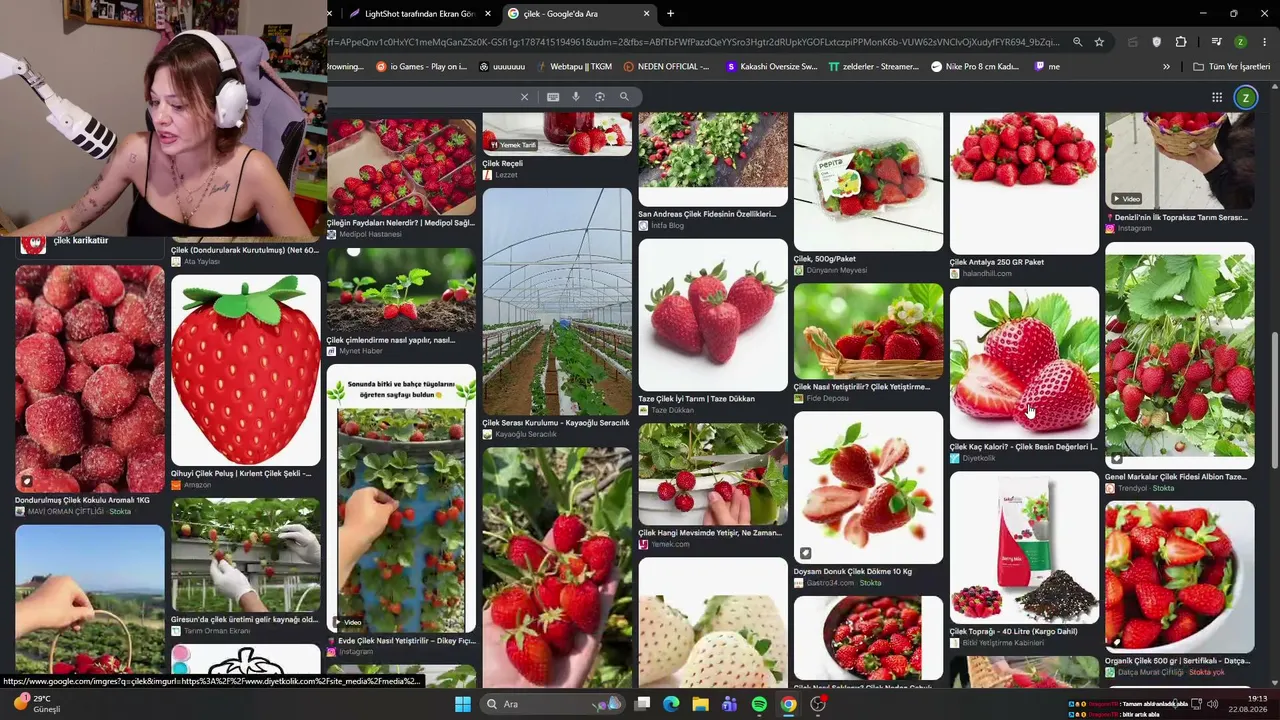Switch to the LightShot tab
The width and height of the screenshot is (1280, 720).
(419, 14)
